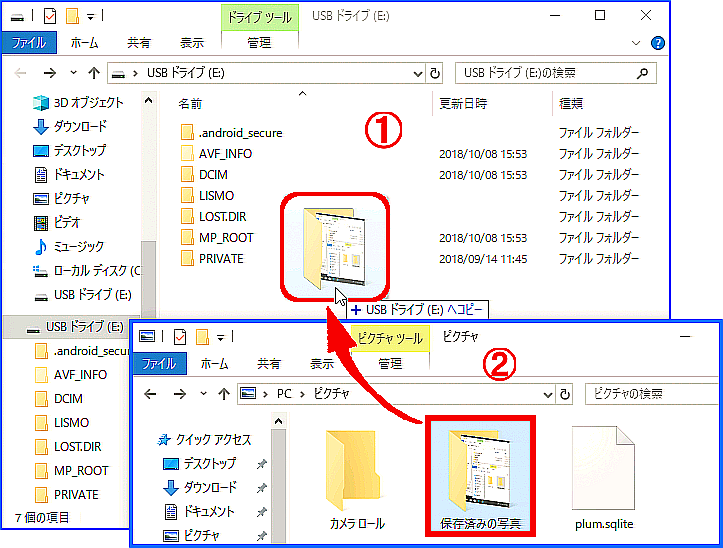Select pinned ダウンロード in ピクチャ window sidebar
The height and width of the screenshot is (548, 723).
[x=201, y=488]
